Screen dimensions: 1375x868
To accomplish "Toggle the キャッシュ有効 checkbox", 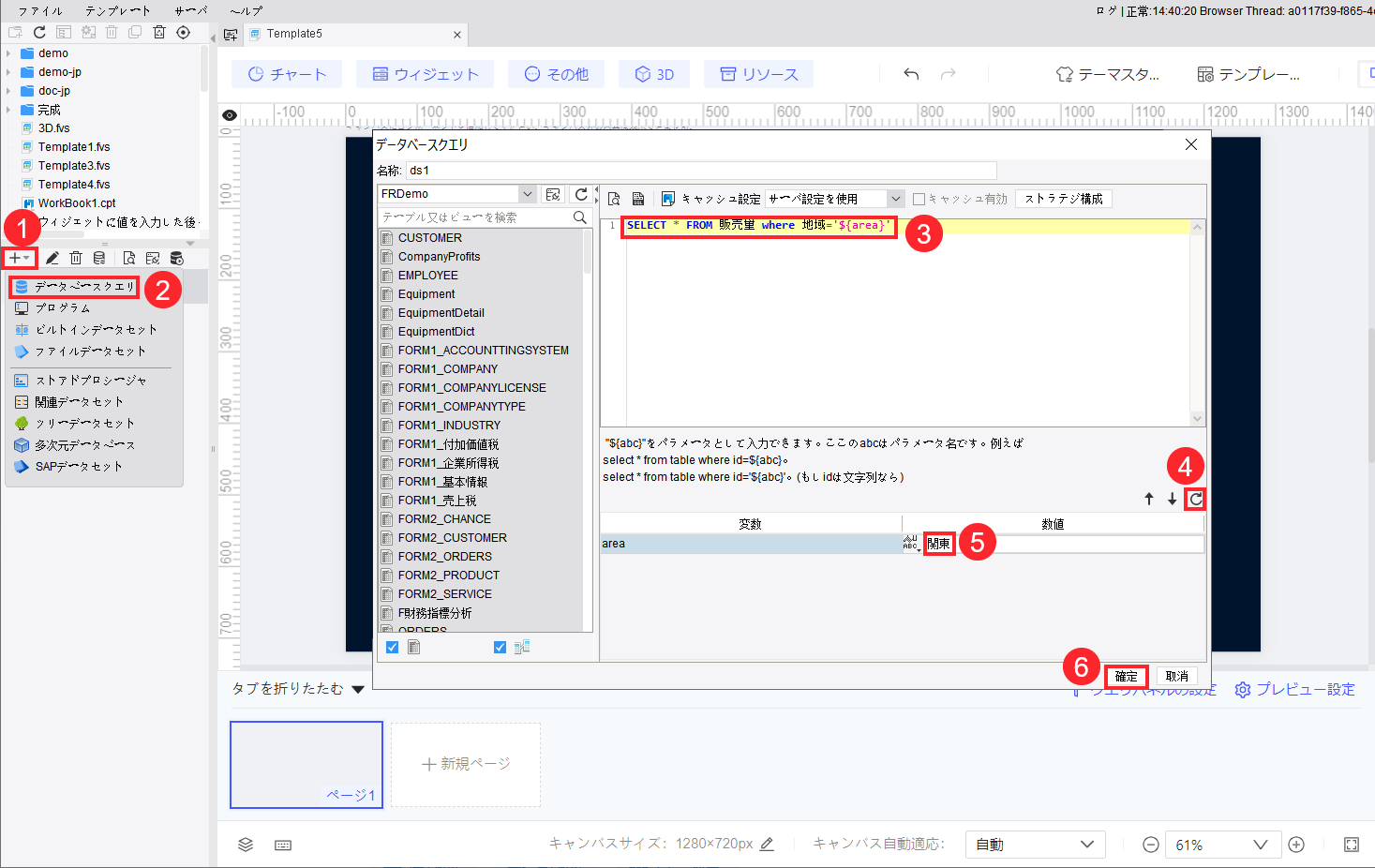I will pos(919,199).
